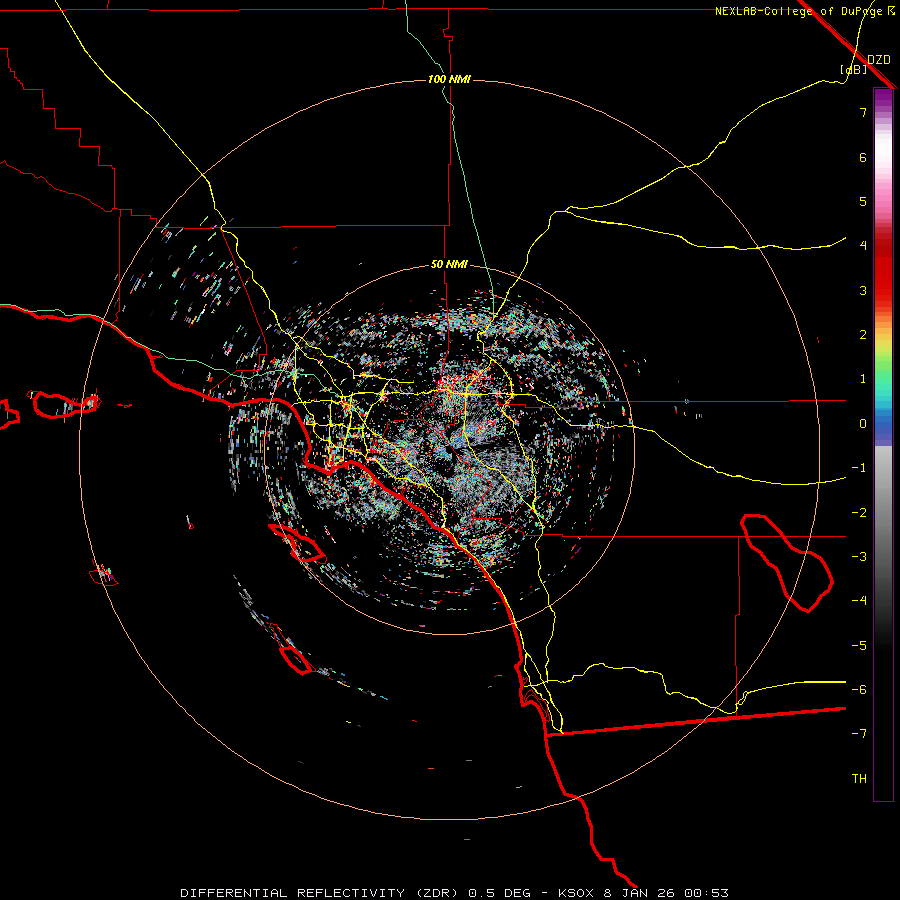Click the color scale value 2
The height and width of the screenshot is (900, 900).
click(x=863, y=335)
